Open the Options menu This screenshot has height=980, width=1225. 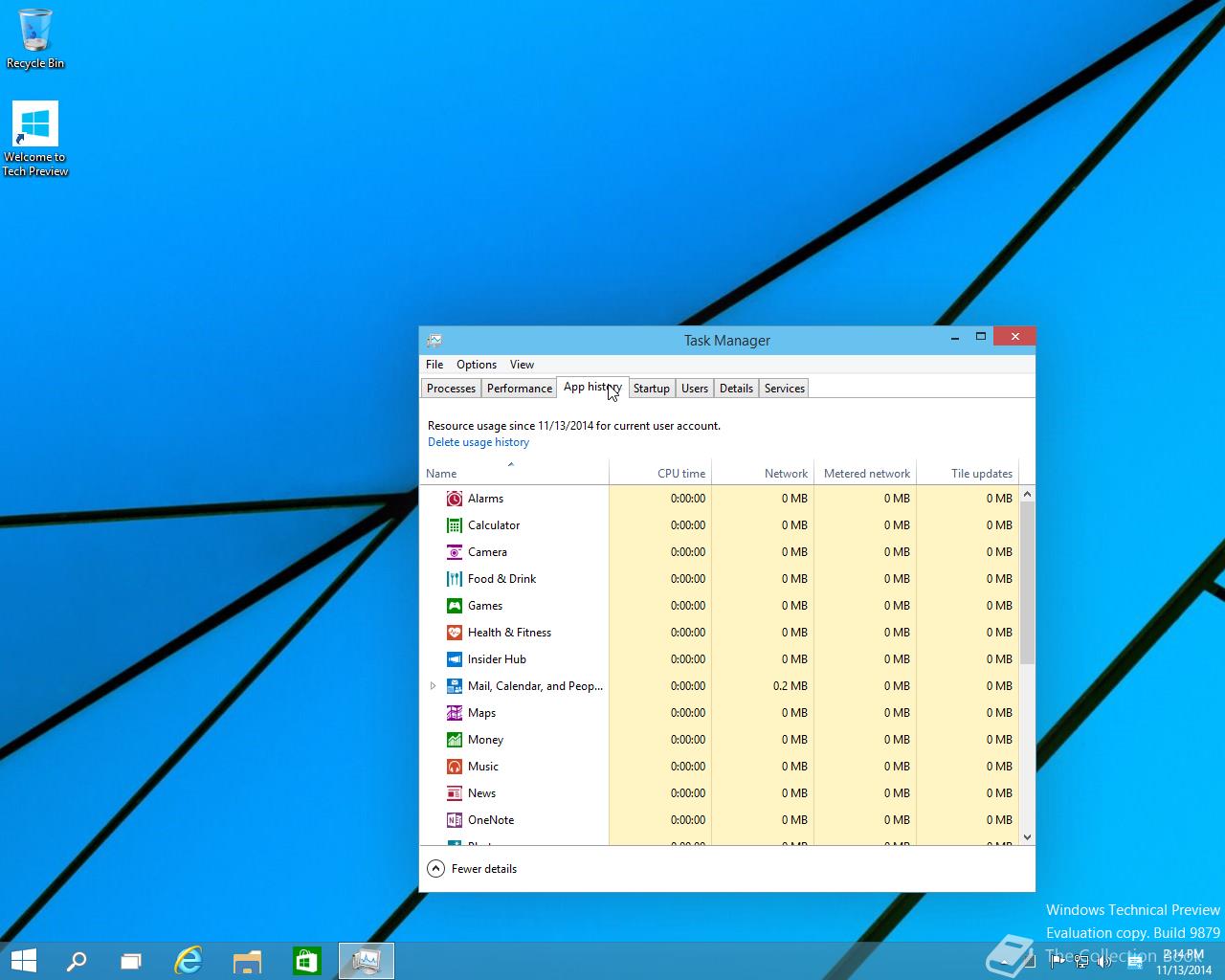(477, 365)
